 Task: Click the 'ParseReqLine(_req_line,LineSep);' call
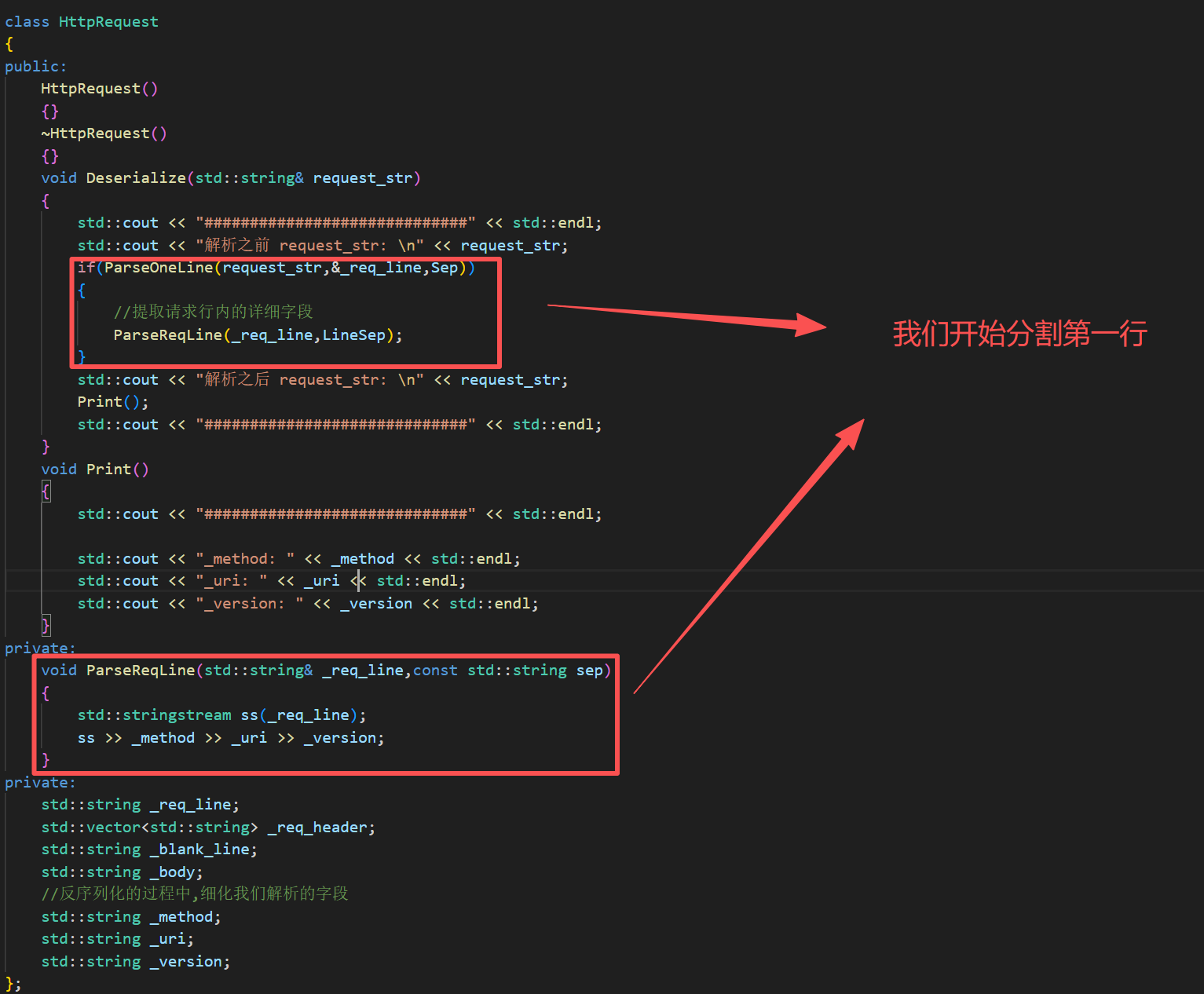click(x=258, y=335)
